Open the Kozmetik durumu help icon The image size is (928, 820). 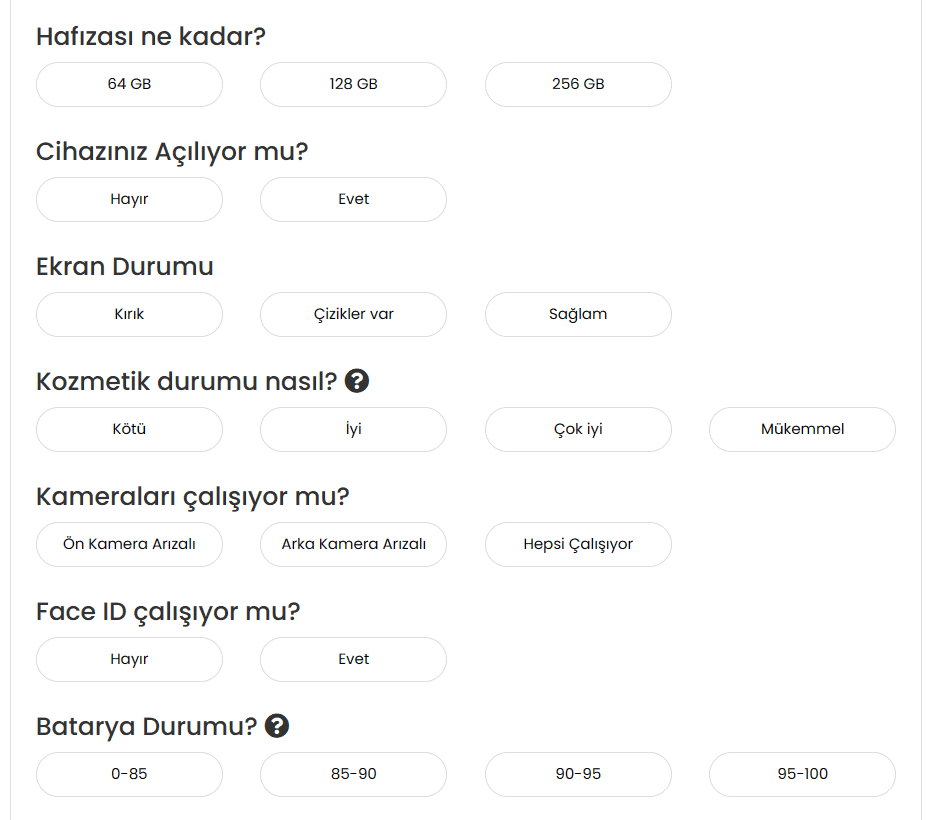(357, 381)
